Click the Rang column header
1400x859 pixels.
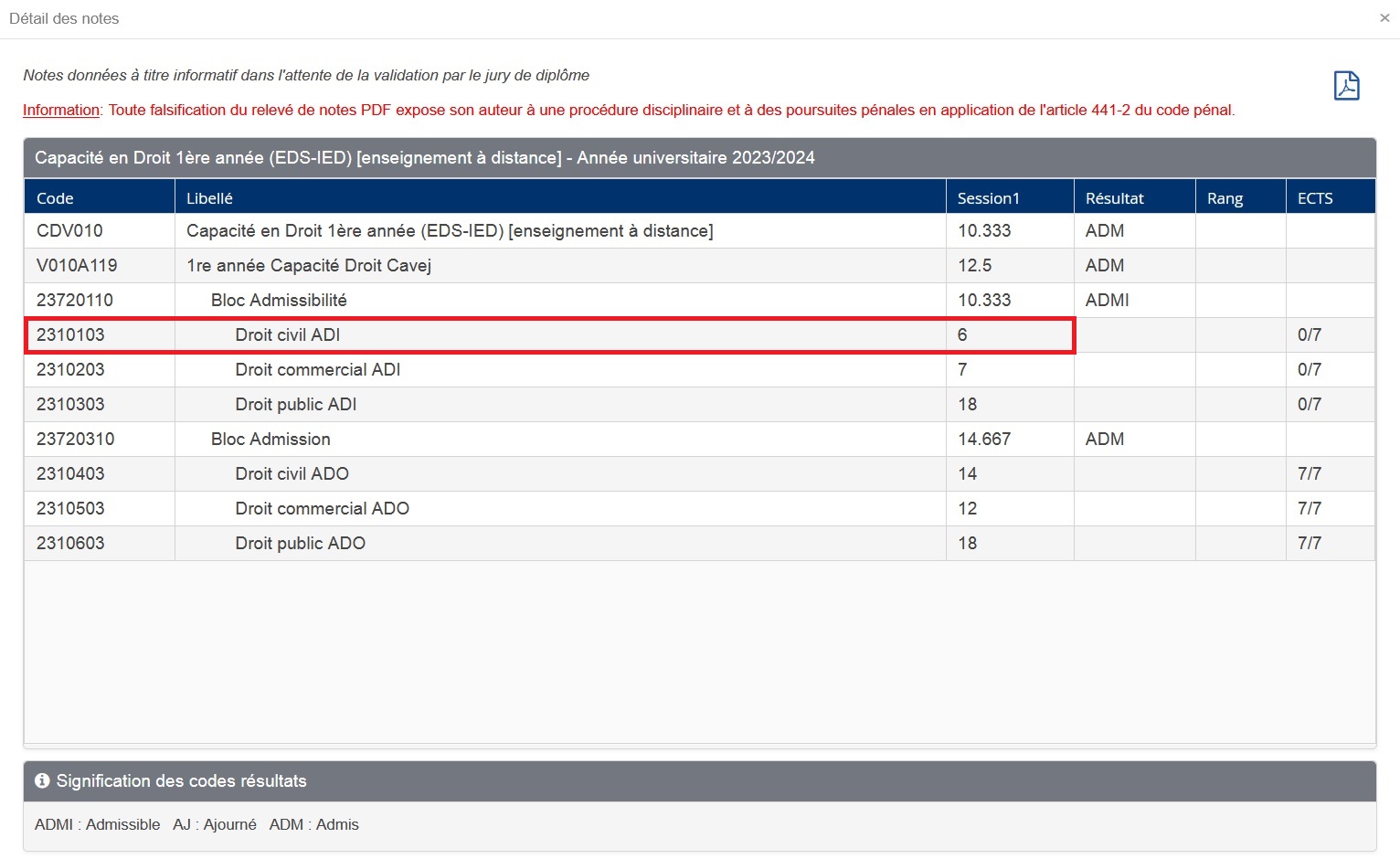1225,198
